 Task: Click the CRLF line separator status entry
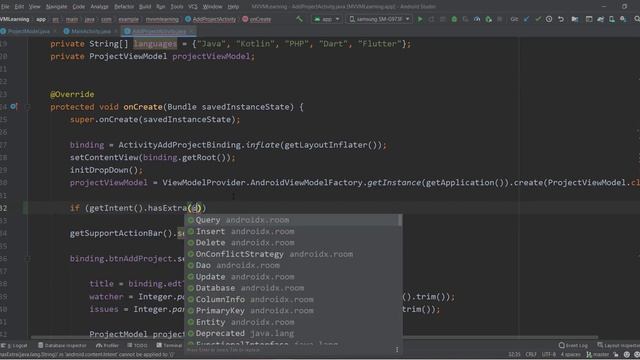coord(531,354)
